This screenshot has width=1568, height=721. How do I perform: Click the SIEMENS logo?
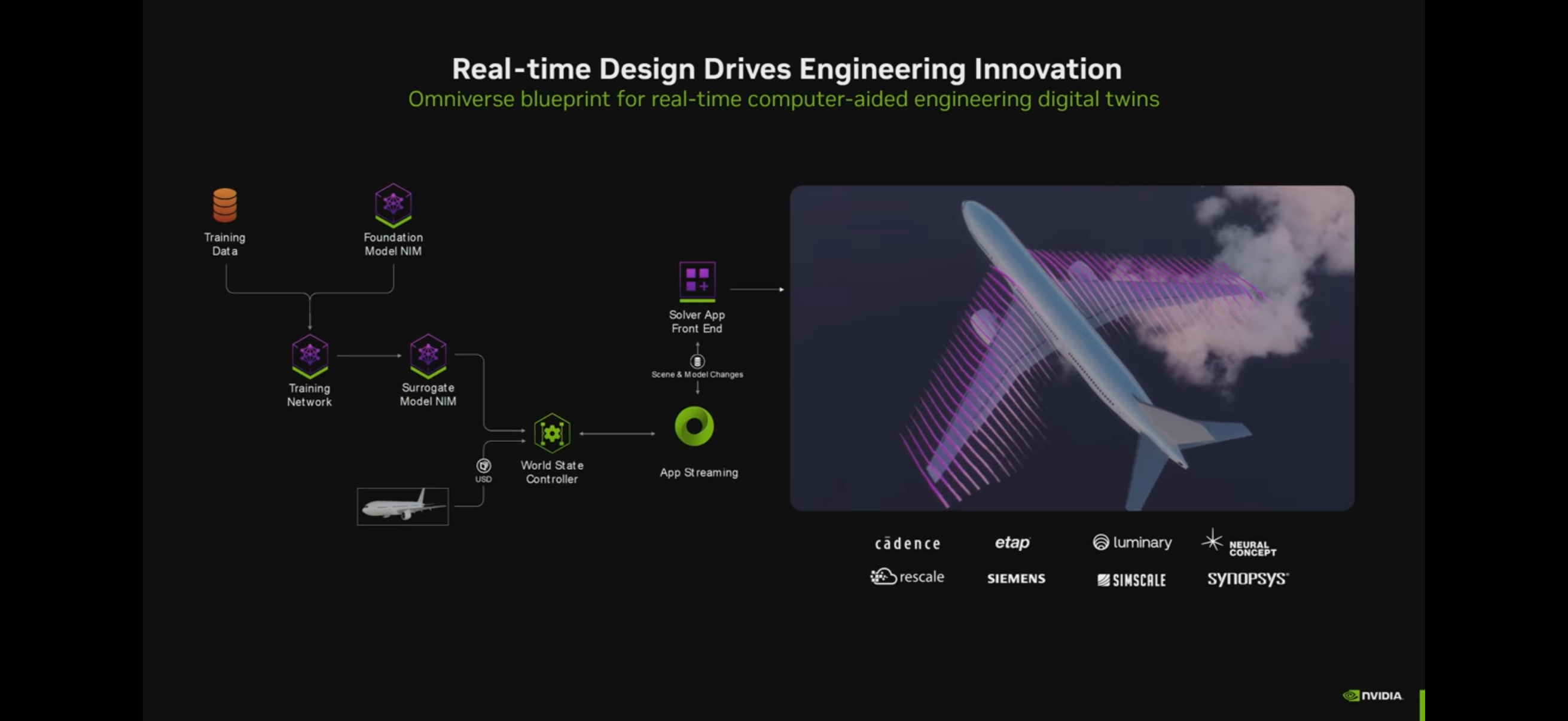click(x=1016, y=579)
